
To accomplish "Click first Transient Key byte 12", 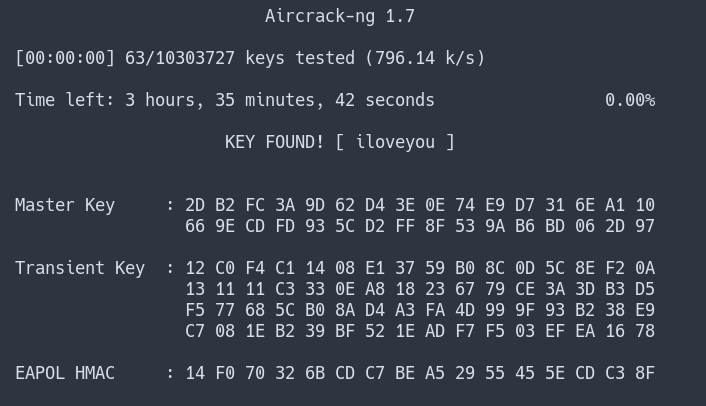I will pos(195,268).
